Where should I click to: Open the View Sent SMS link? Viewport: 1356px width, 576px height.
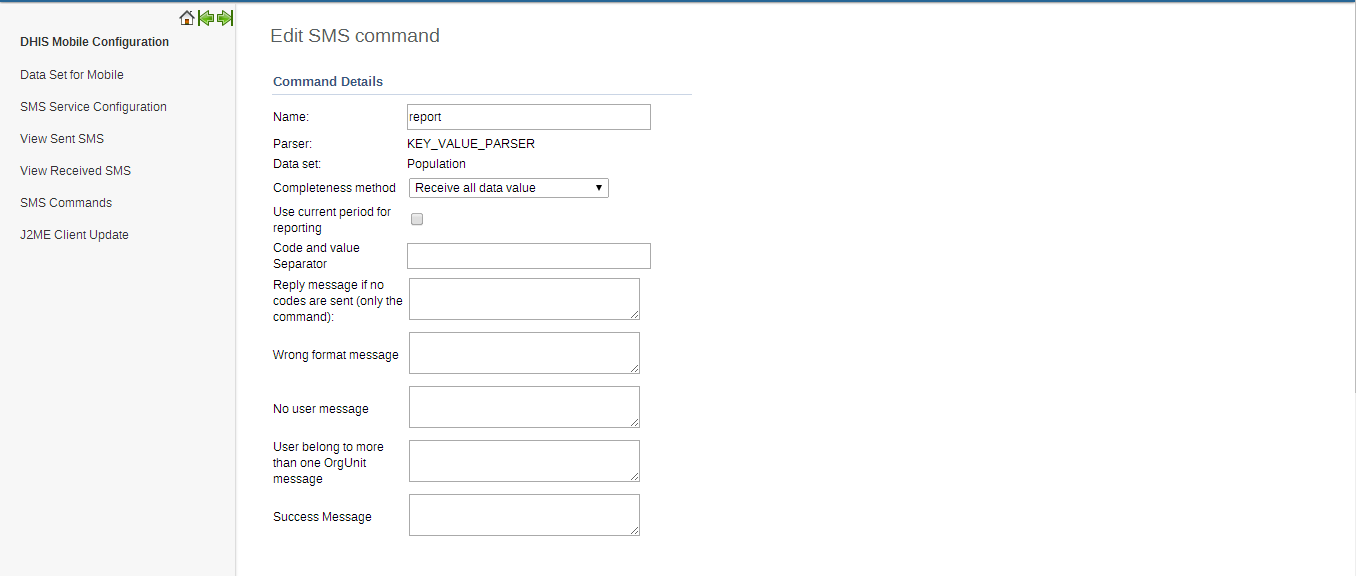pyautogui.click(x=62, y=139)
